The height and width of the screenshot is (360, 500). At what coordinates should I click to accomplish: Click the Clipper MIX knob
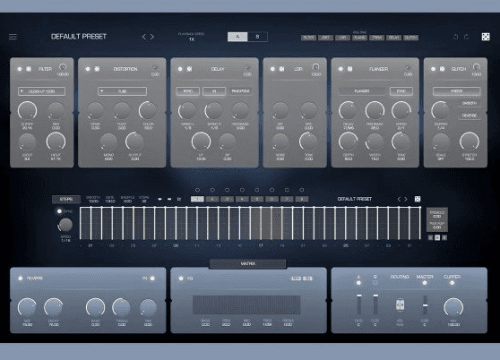pyautogui.click(x=453, y=307)
